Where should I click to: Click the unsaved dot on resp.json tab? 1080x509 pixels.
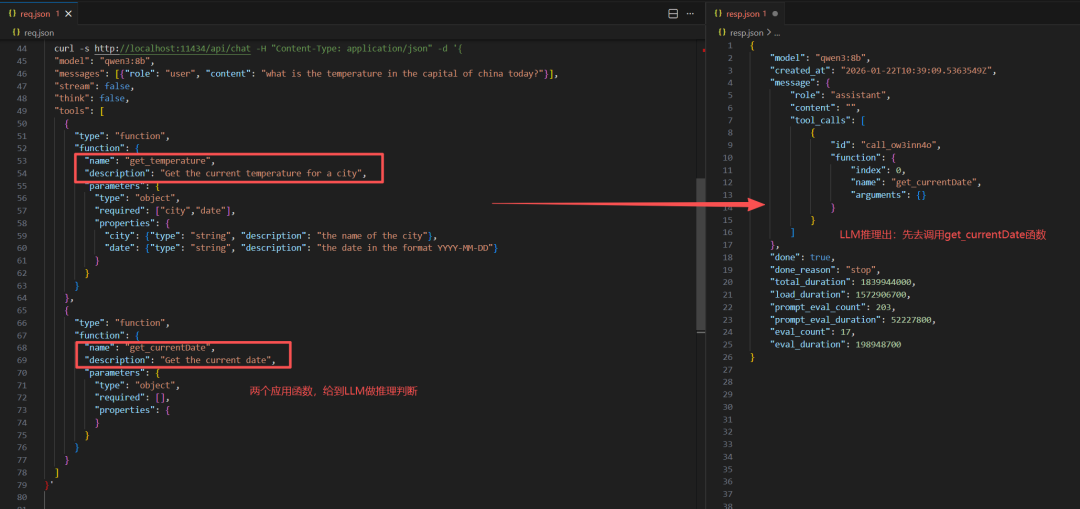[773, 14]
